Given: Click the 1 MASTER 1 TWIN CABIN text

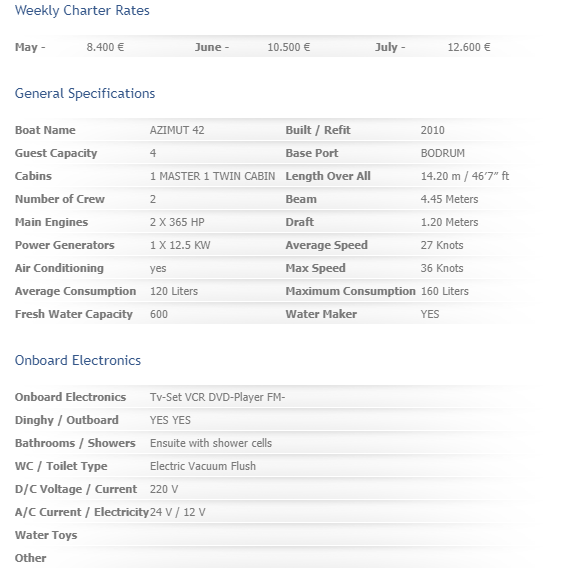Looking at the screenshot, I should click(212, 176).
